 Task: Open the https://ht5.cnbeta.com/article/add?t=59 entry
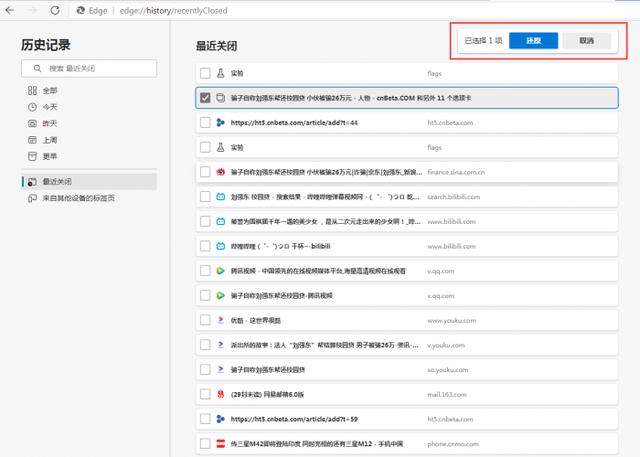[294, 419]
